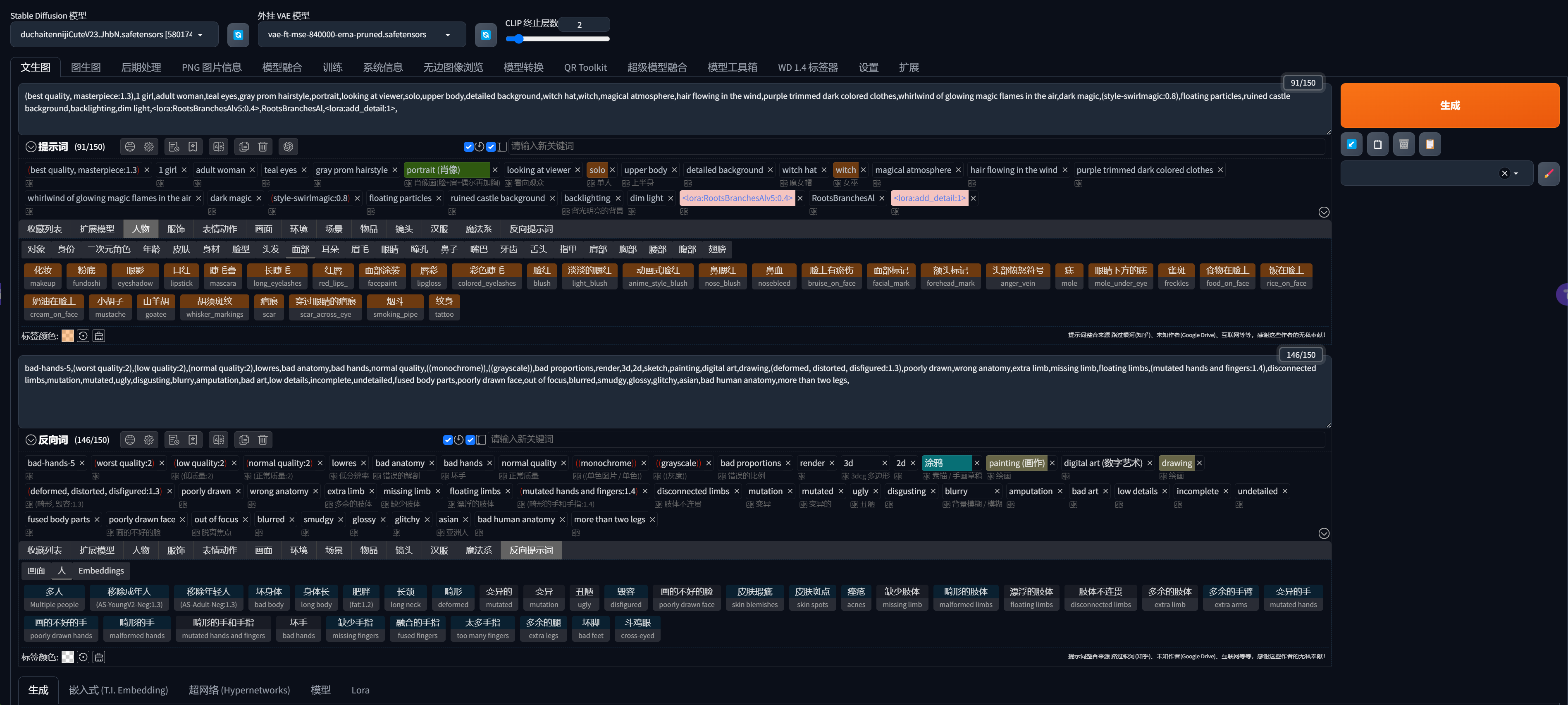Viewport: 1568px width, 705px height.
Task: Collapse positive prompt tag list arrow
Action: (1324, 212)
